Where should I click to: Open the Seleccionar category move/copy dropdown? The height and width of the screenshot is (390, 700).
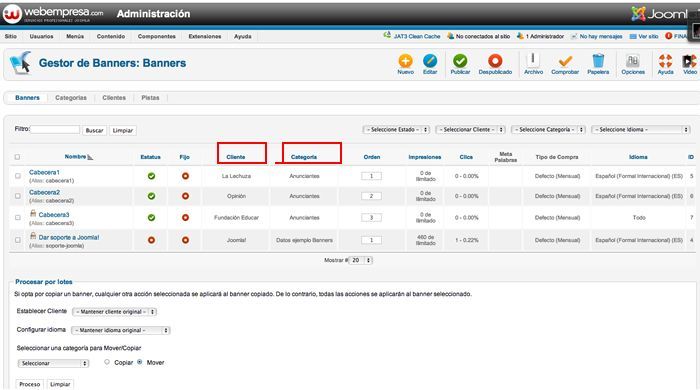click(53, 363)
